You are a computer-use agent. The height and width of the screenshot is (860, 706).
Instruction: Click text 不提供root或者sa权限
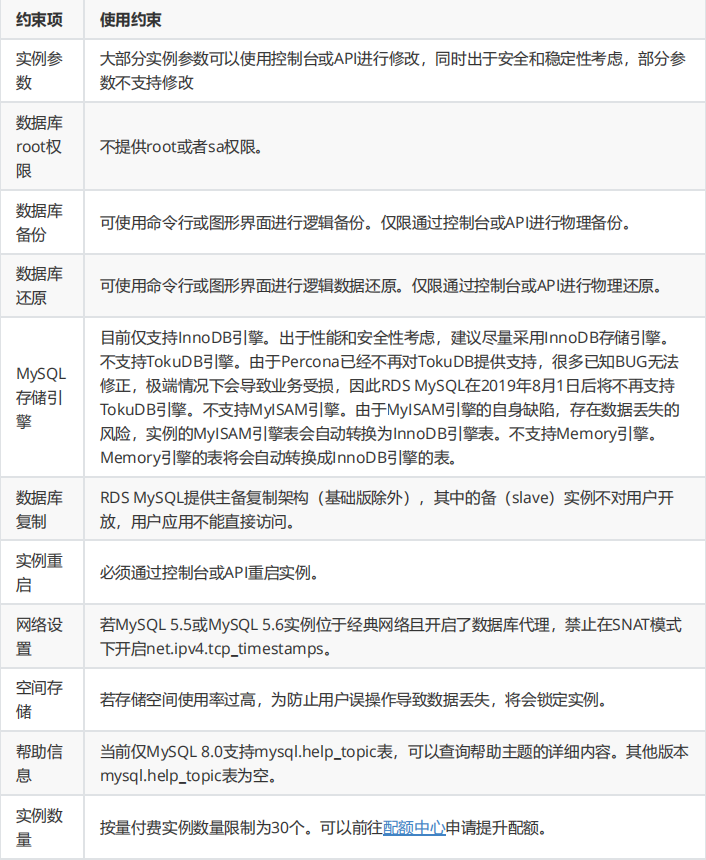tap(181, 146)
